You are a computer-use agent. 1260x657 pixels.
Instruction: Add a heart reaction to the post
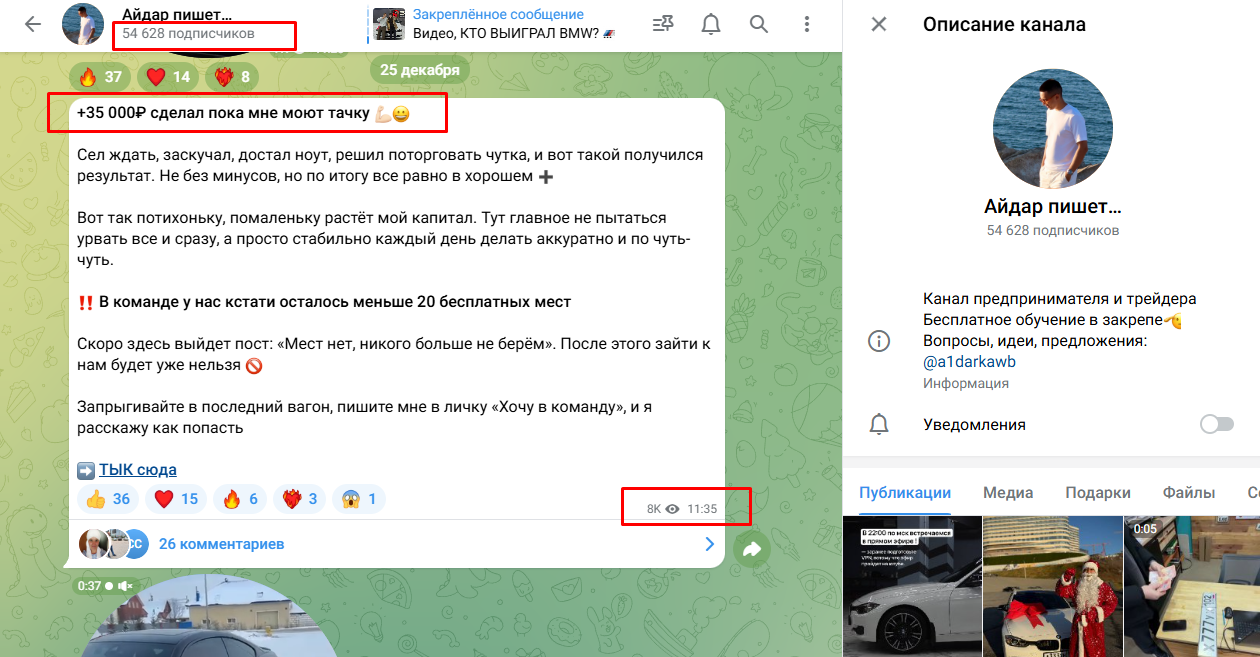click(175, 498)
